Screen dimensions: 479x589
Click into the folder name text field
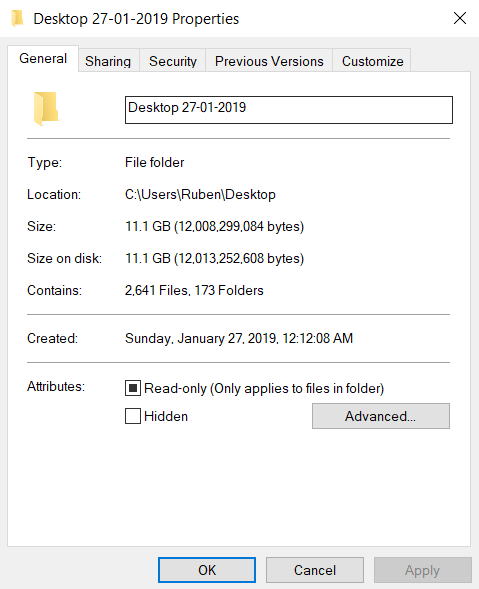click(x=289, y=110)
